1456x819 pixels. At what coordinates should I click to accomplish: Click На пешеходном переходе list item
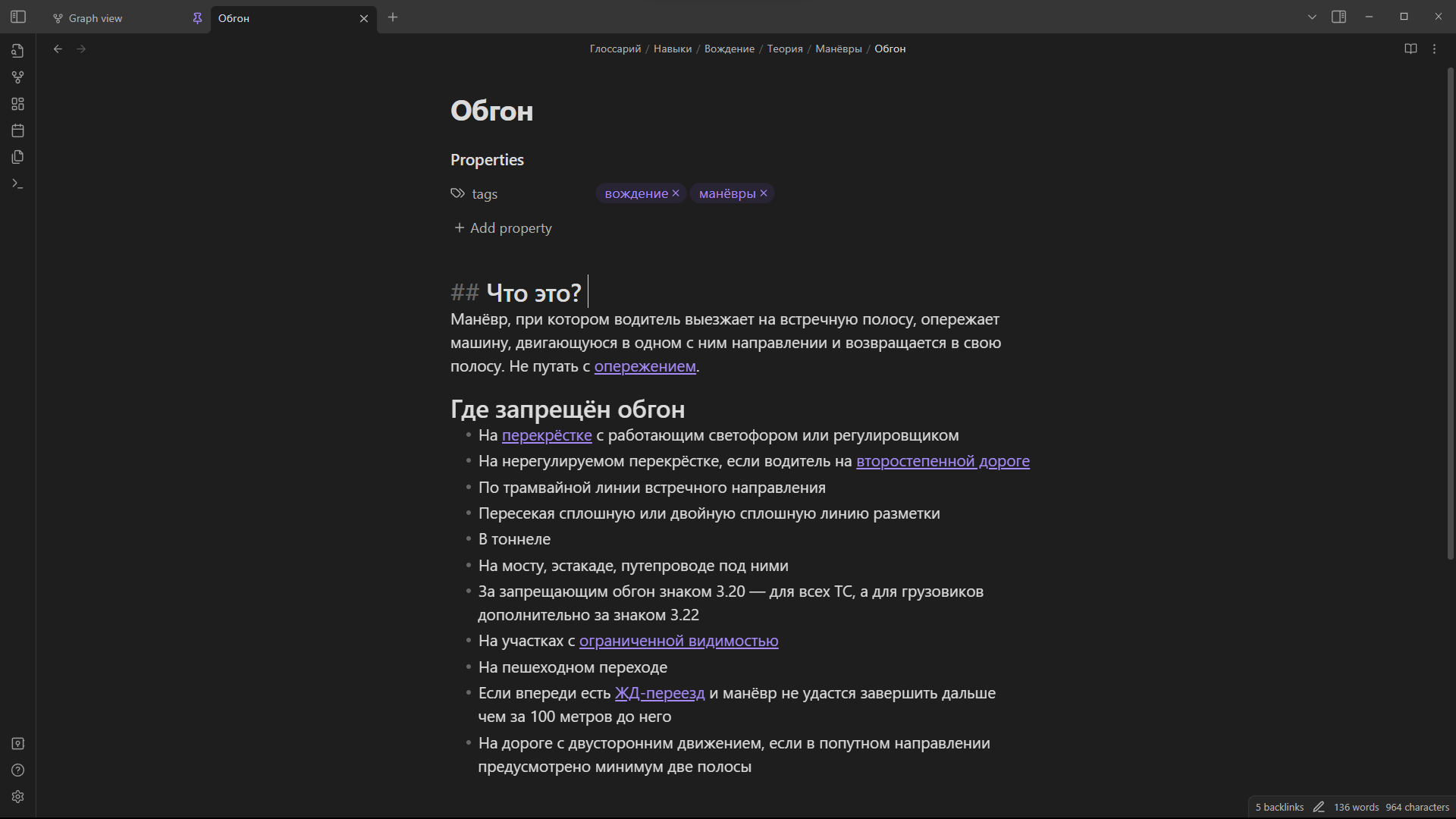tap(573, 667)
